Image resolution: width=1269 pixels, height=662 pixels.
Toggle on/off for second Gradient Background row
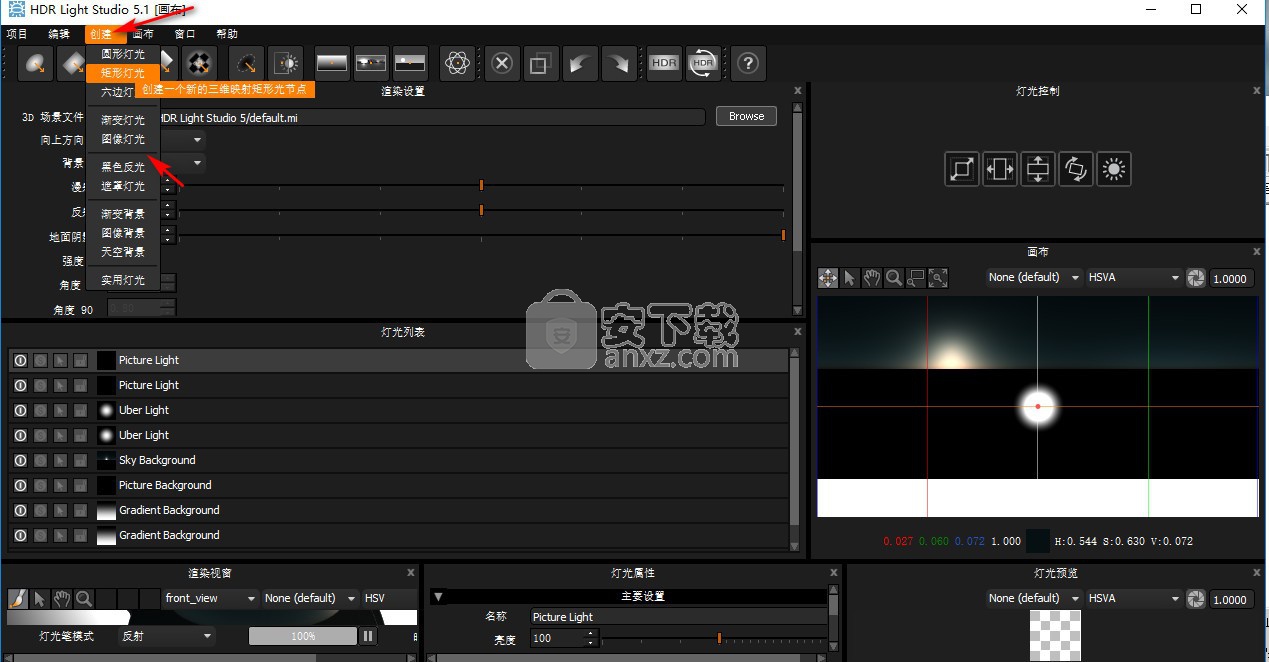[20, 535]
